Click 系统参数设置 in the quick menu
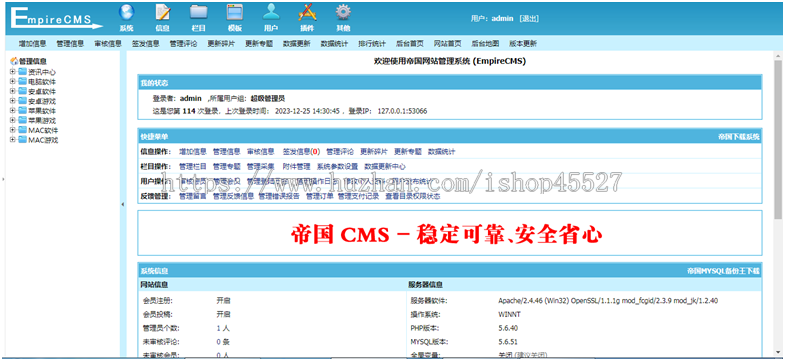 click(x=337, y=166)
